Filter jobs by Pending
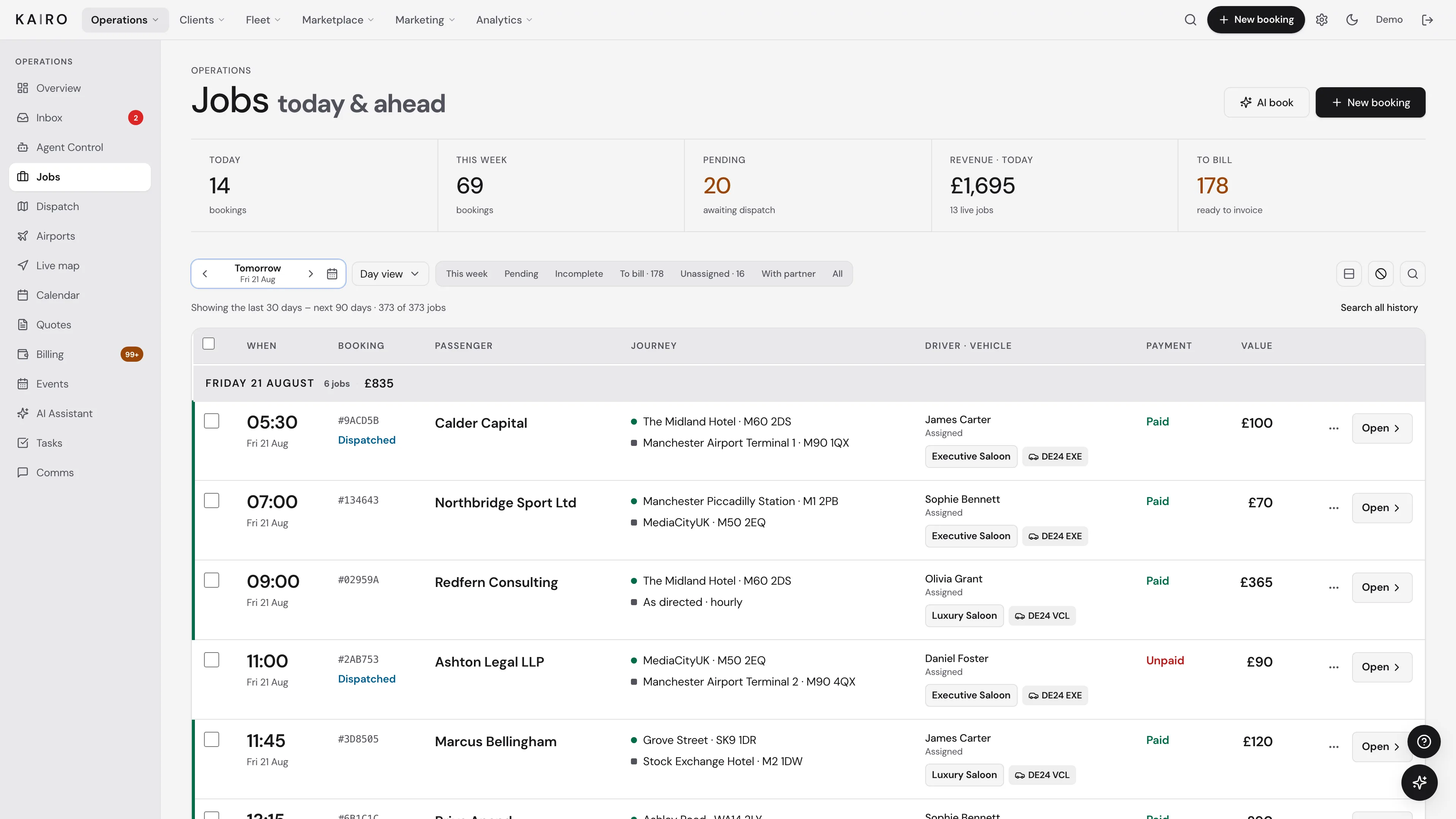 click(521, 273)
